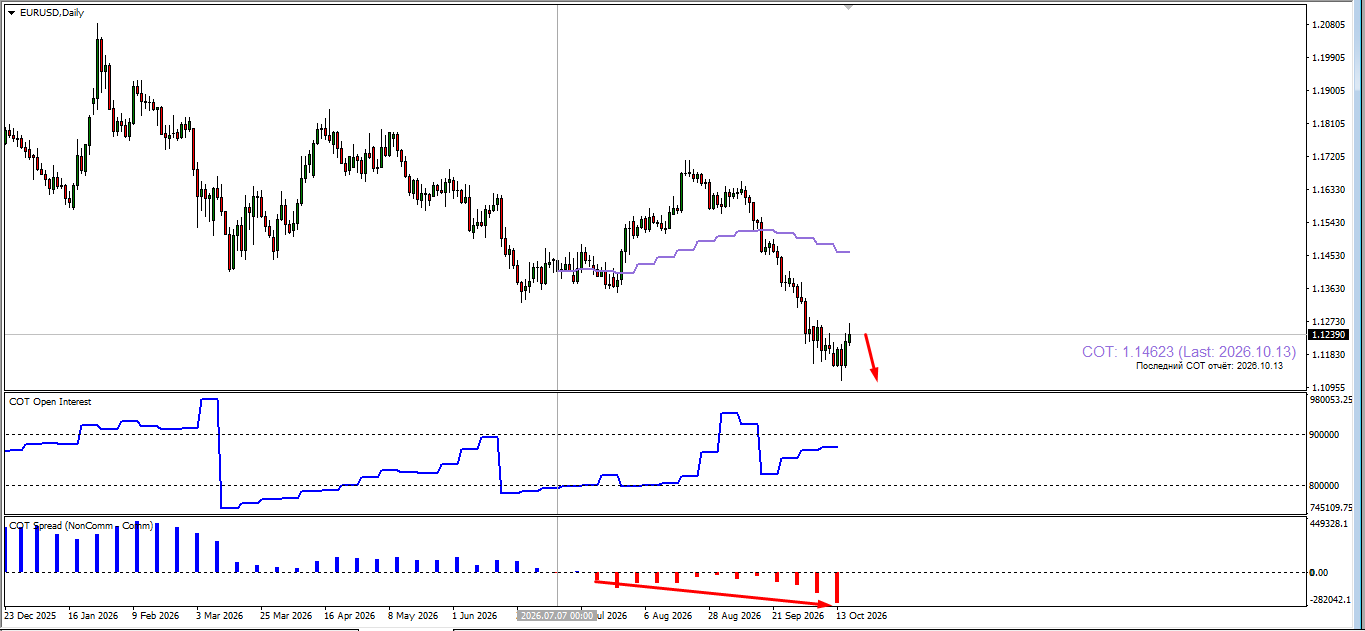1365x631 pixels.
Task: Select the purple COT: 1.14623 label
Action: click(1188, 352)
